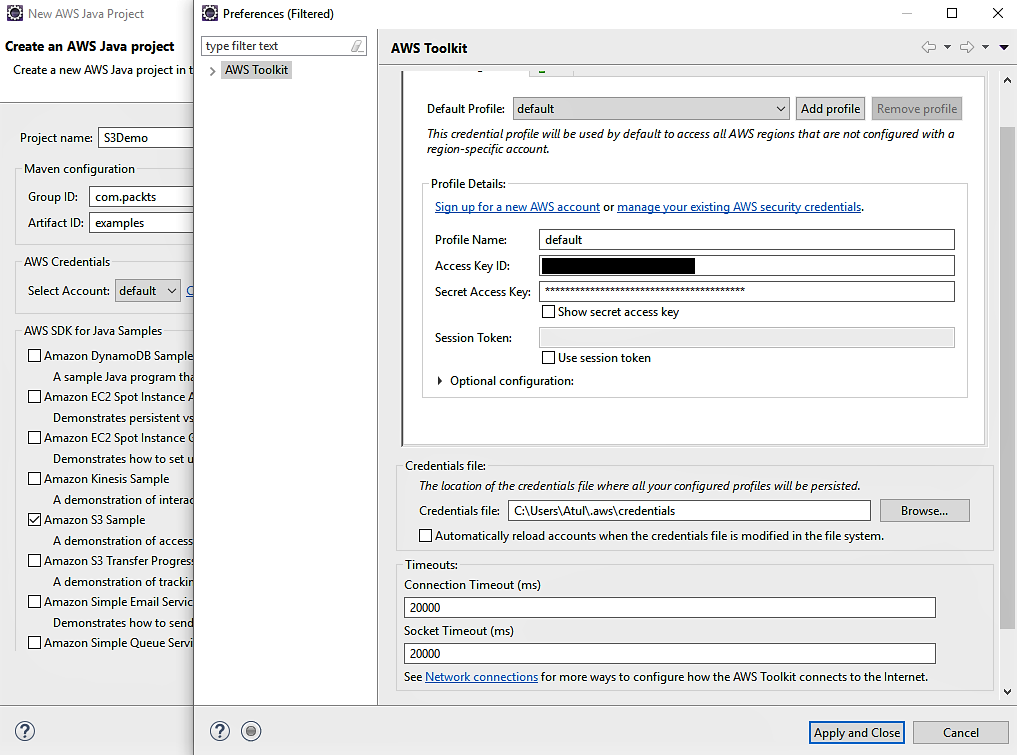Viewport: 1017px width, 755px height.
Task: Click the Access Key ID field
Action: tap(747, 266)
